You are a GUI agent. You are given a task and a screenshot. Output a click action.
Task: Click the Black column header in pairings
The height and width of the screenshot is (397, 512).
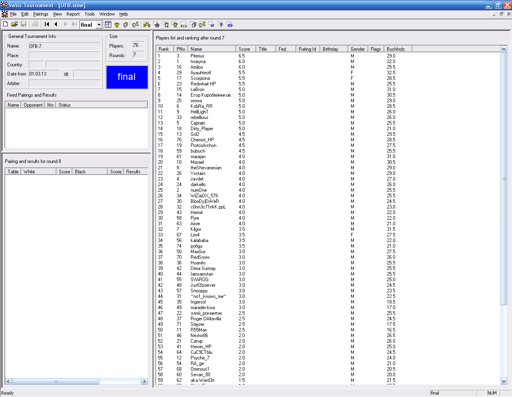90,171
